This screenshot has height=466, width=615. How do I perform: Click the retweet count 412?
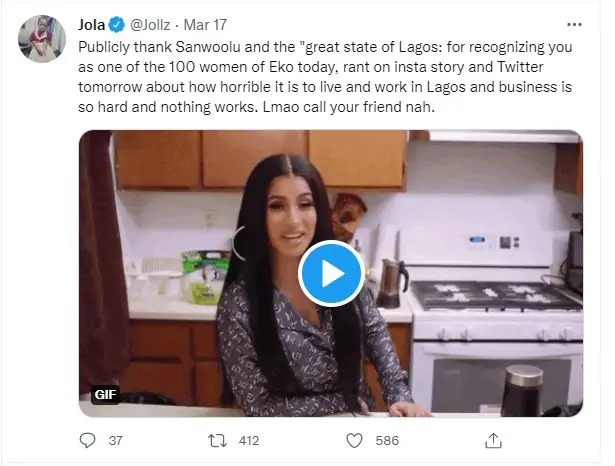point(249,439)
